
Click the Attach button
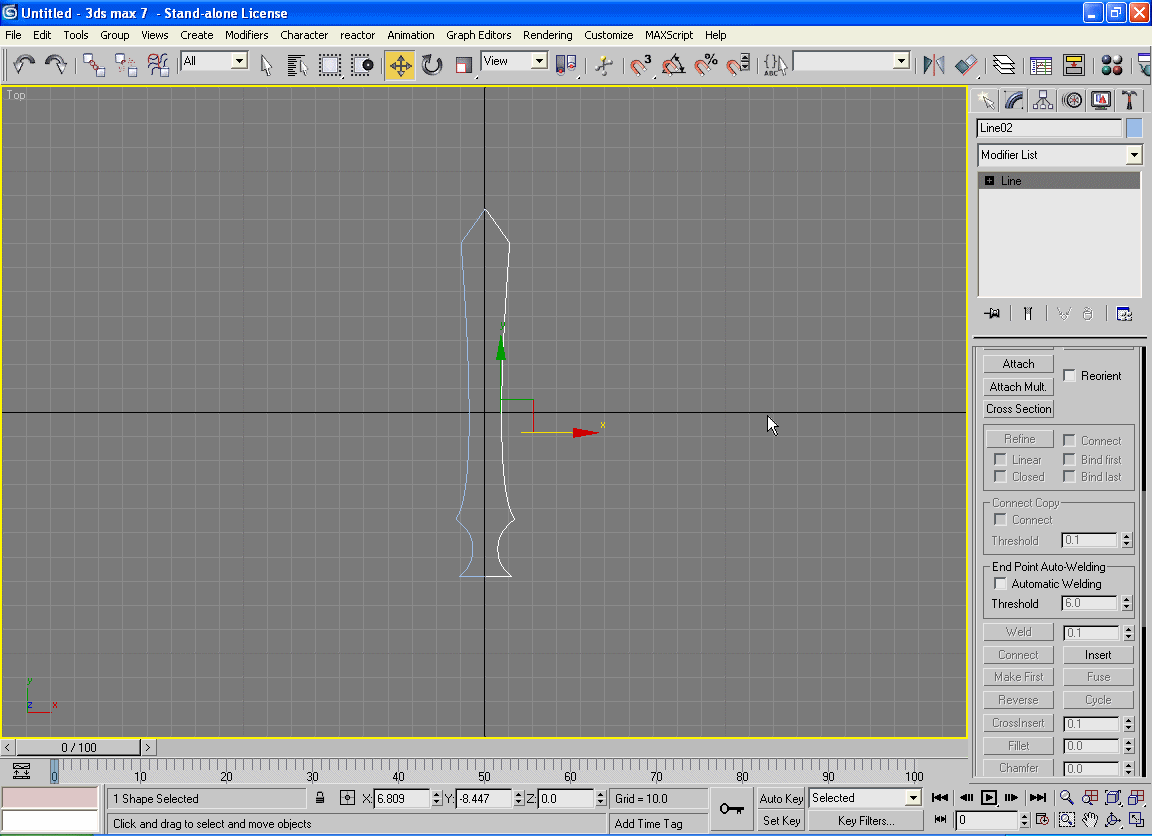click(1018, 364)
